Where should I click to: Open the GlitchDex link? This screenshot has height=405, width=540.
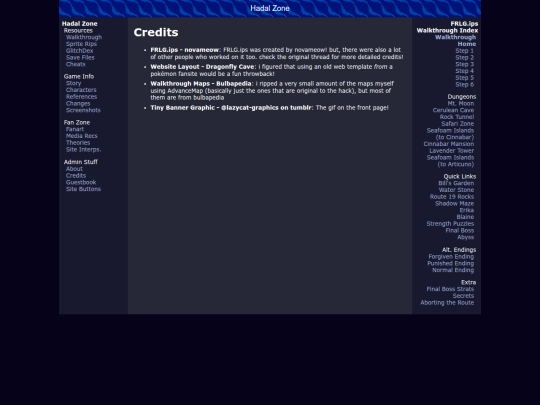pos(80,51)
